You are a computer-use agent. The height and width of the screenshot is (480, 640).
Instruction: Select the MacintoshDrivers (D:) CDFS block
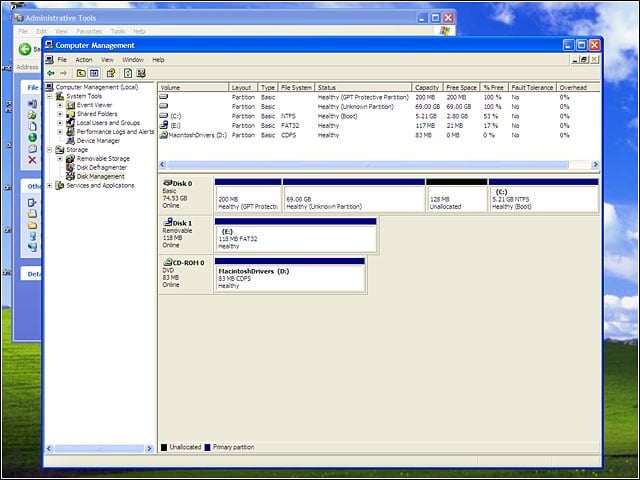click(x=290, y=274)
